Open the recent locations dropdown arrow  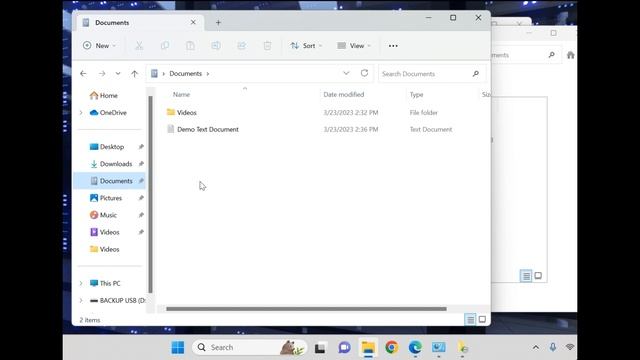click(x=118, y=73)
